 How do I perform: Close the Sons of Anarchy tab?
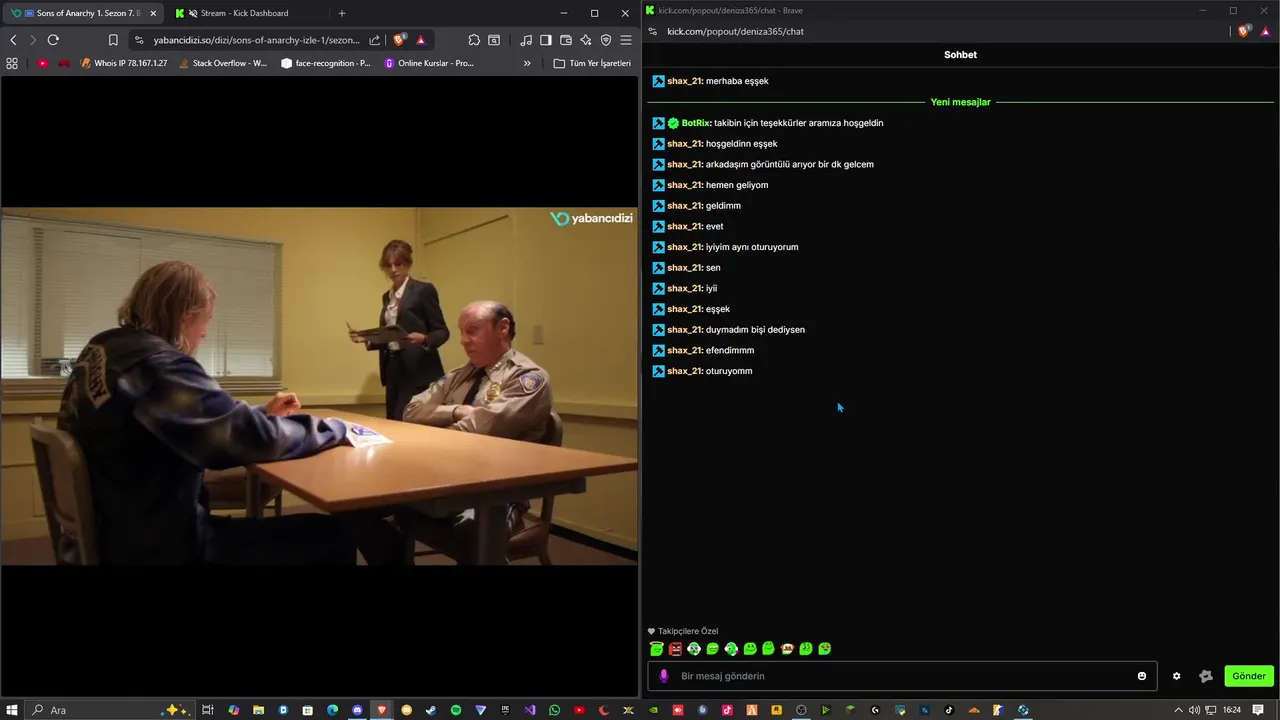153,13
